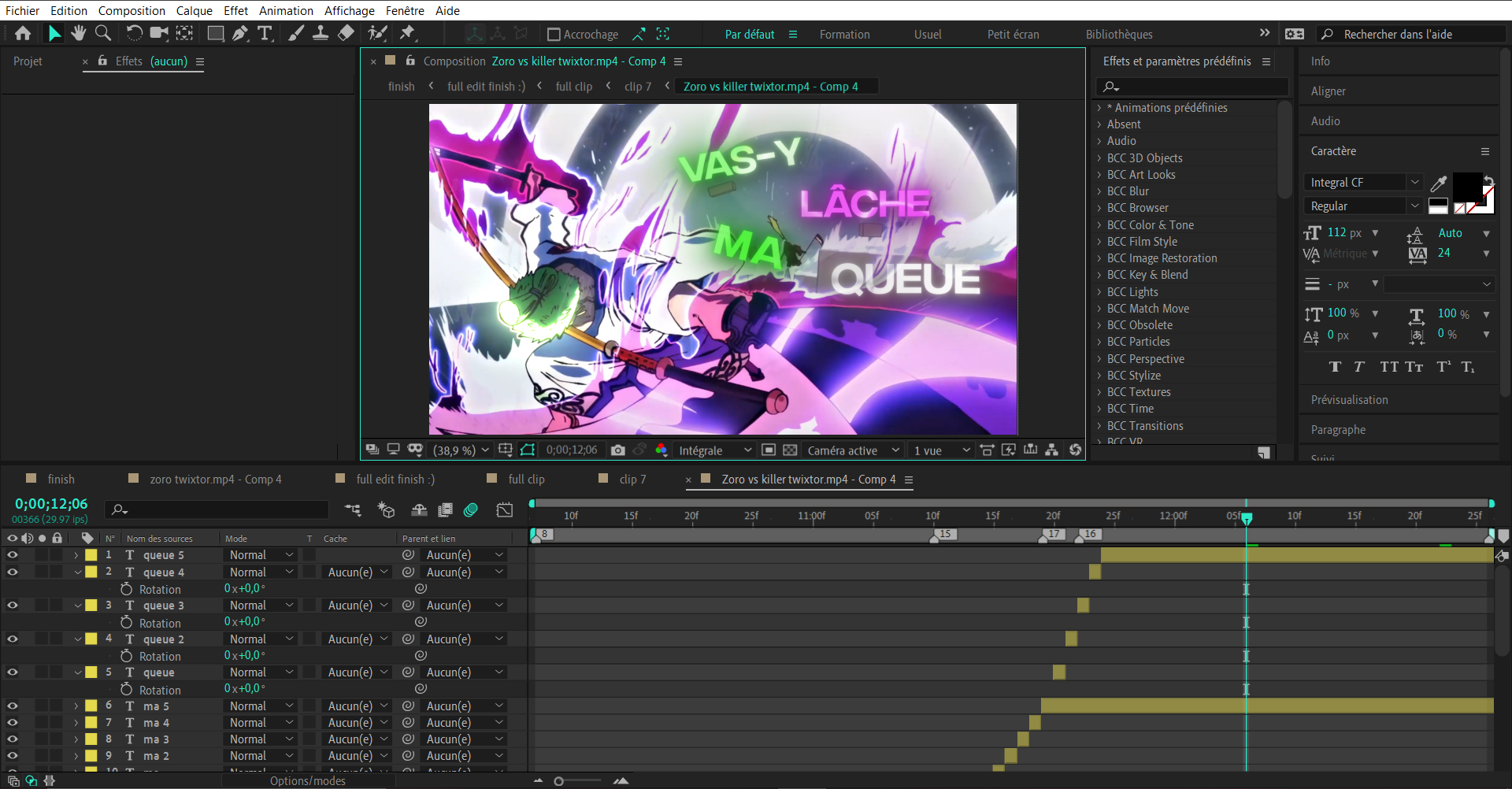The image size is (1512, 789).
Task: Toggle visibility of the ma 5 layer
Action: click(13, 706)
